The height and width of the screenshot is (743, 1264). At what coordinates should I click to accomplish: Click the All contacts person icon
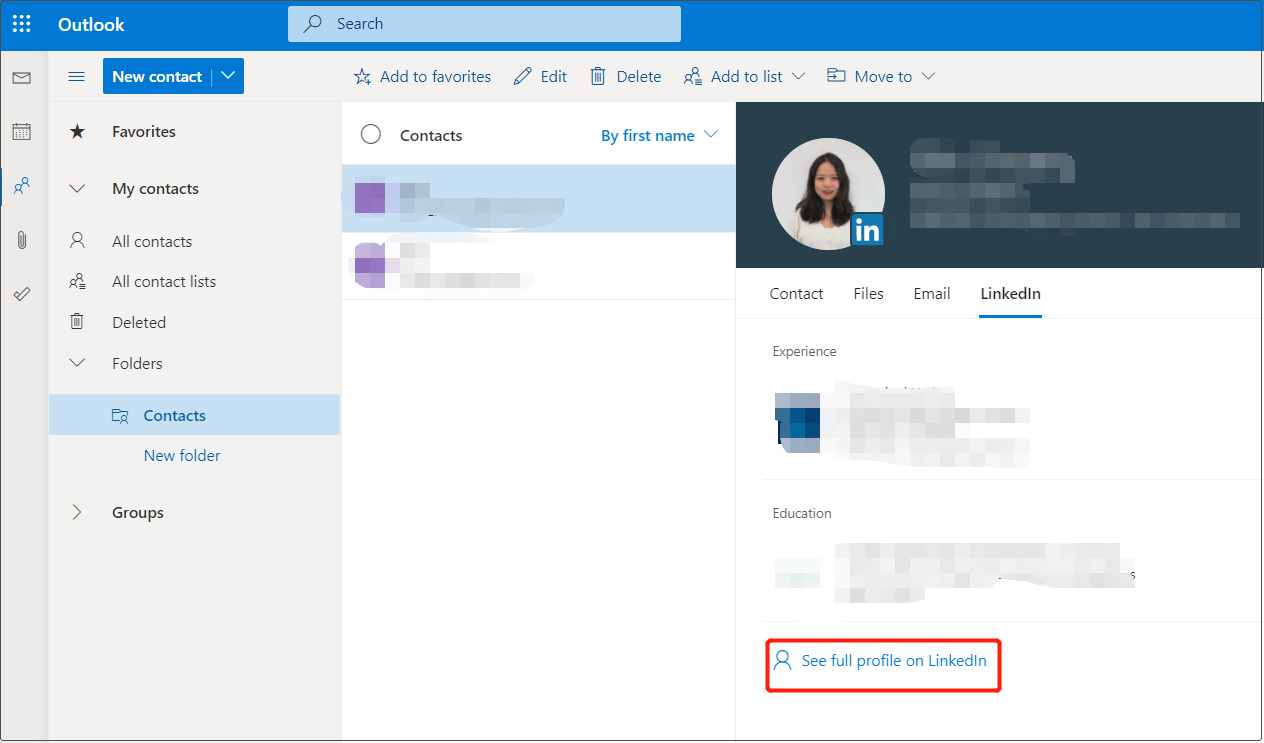pyautogui.click(x=77, y=241)
